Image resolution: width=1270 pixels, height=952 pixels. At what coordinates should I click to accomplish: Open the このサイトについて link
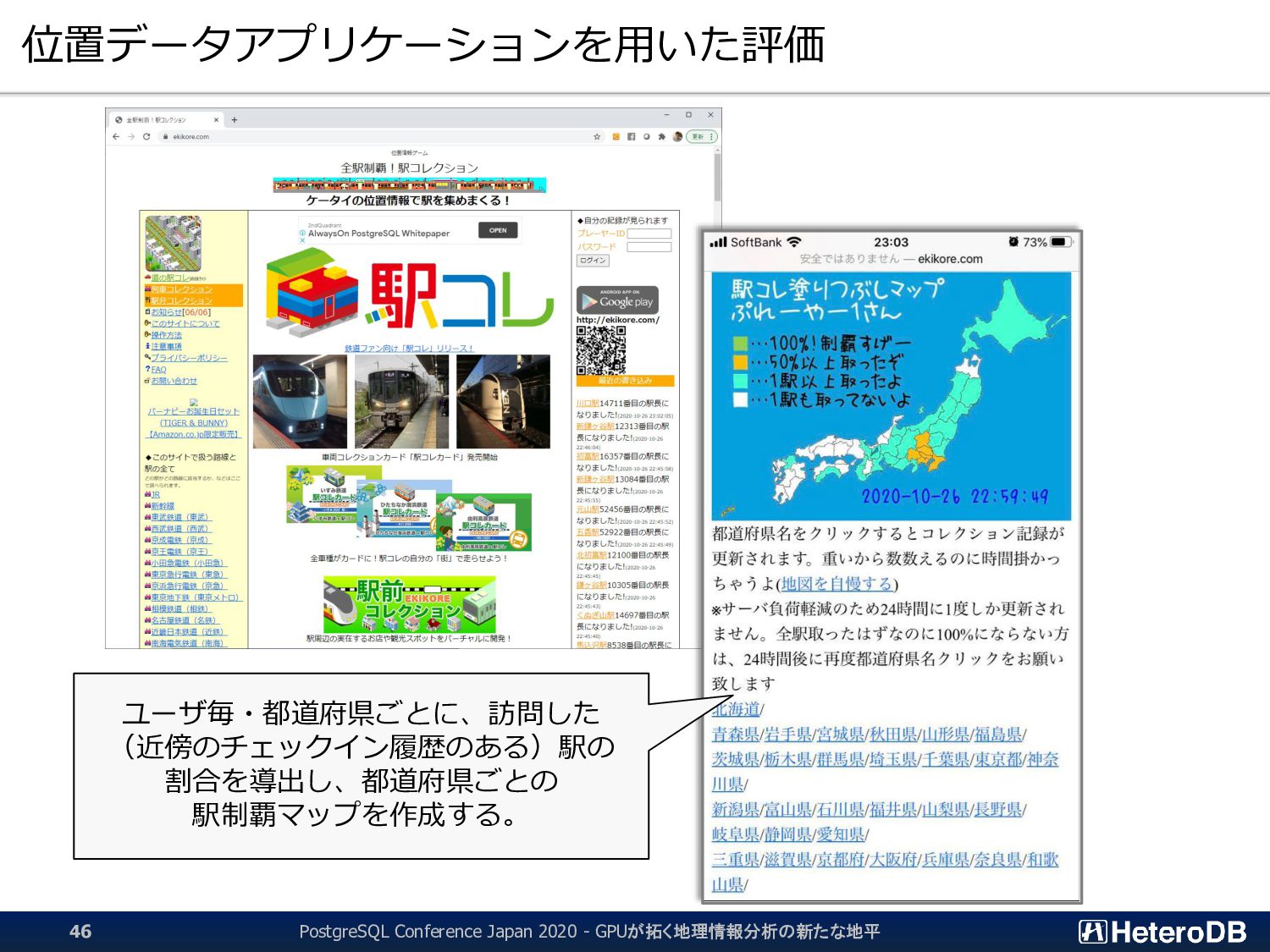pyautogui.click(x=185, y=323)
